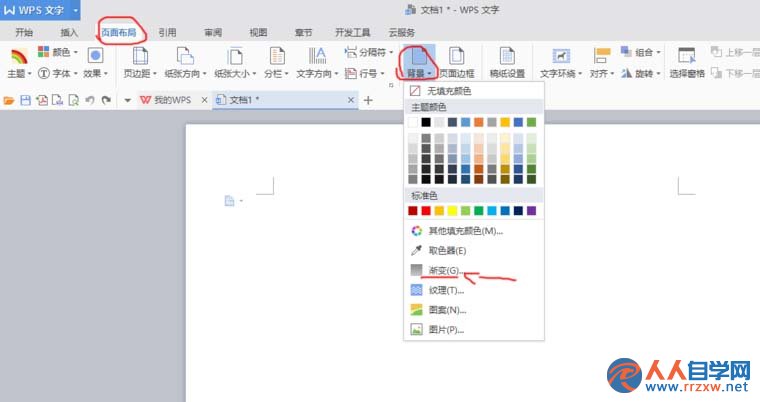Switch to the 插入 tab
760x402 pixels.
pos(69,32)
